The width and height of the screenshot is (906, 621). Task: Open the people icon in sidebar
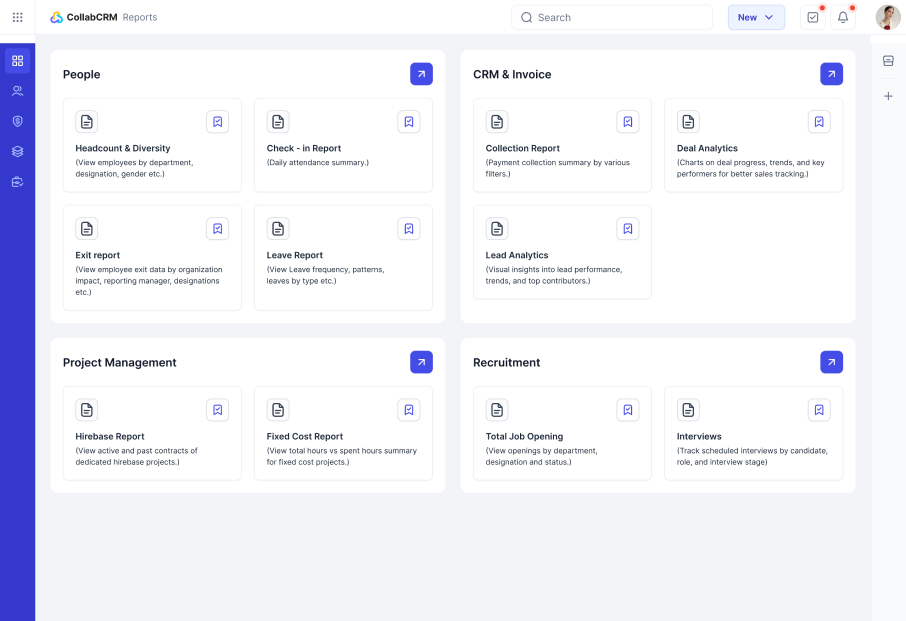17,91
